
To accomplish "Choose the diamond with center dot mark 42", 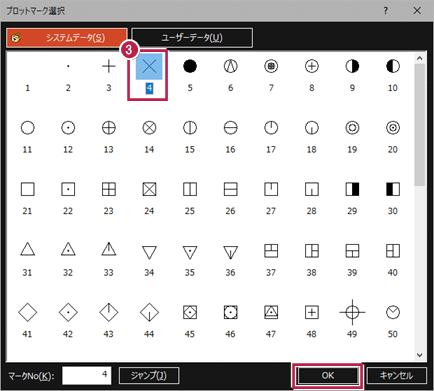I will pyautogui.click(x=68, y=312).
